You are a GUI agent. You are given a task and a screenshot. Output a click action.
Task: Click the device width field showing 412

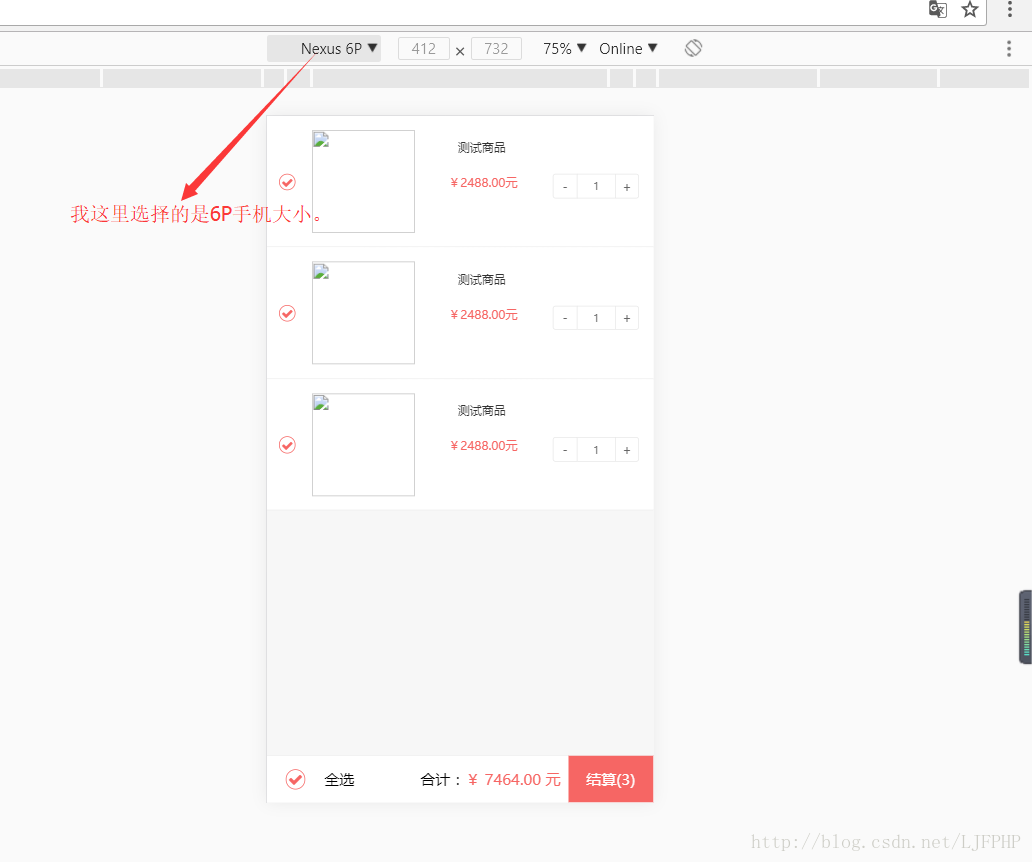[x=424, y=47]
